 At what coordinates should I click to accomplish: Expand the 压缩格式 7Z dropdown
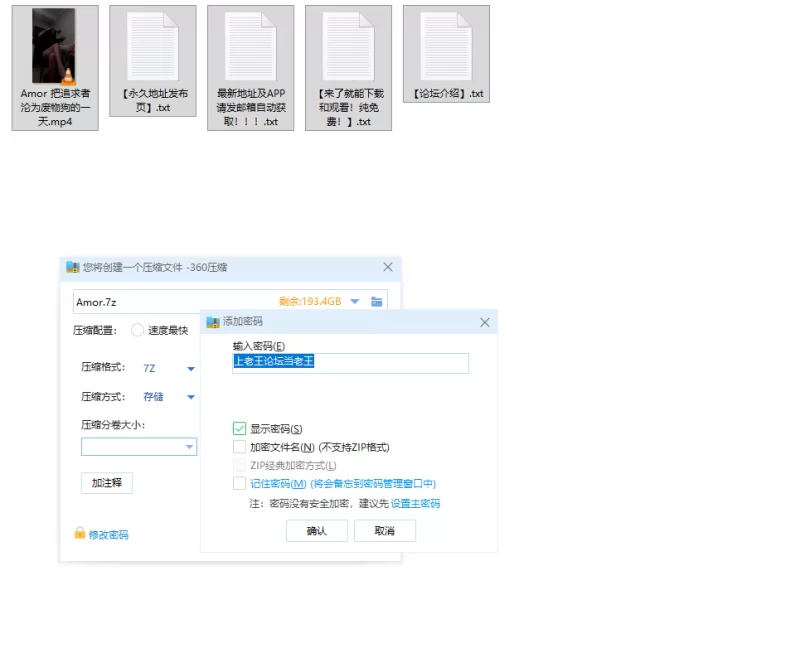(190, 368)
